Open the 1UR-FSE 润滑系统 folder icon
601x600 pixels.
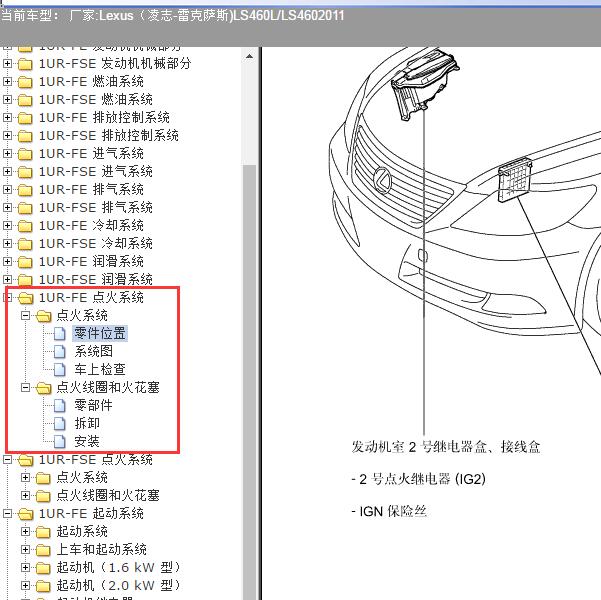point(25,280)
